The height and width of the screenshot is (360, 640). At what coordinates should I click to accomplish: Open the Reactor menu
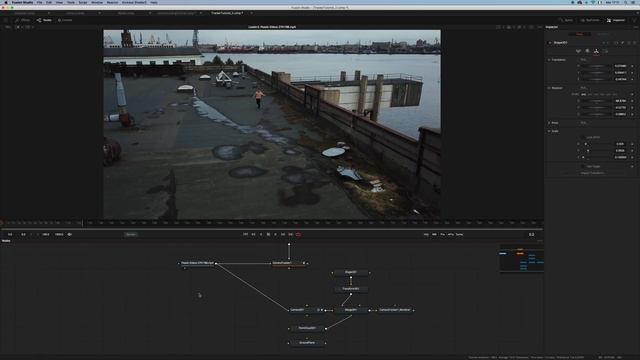coord(112,2)
